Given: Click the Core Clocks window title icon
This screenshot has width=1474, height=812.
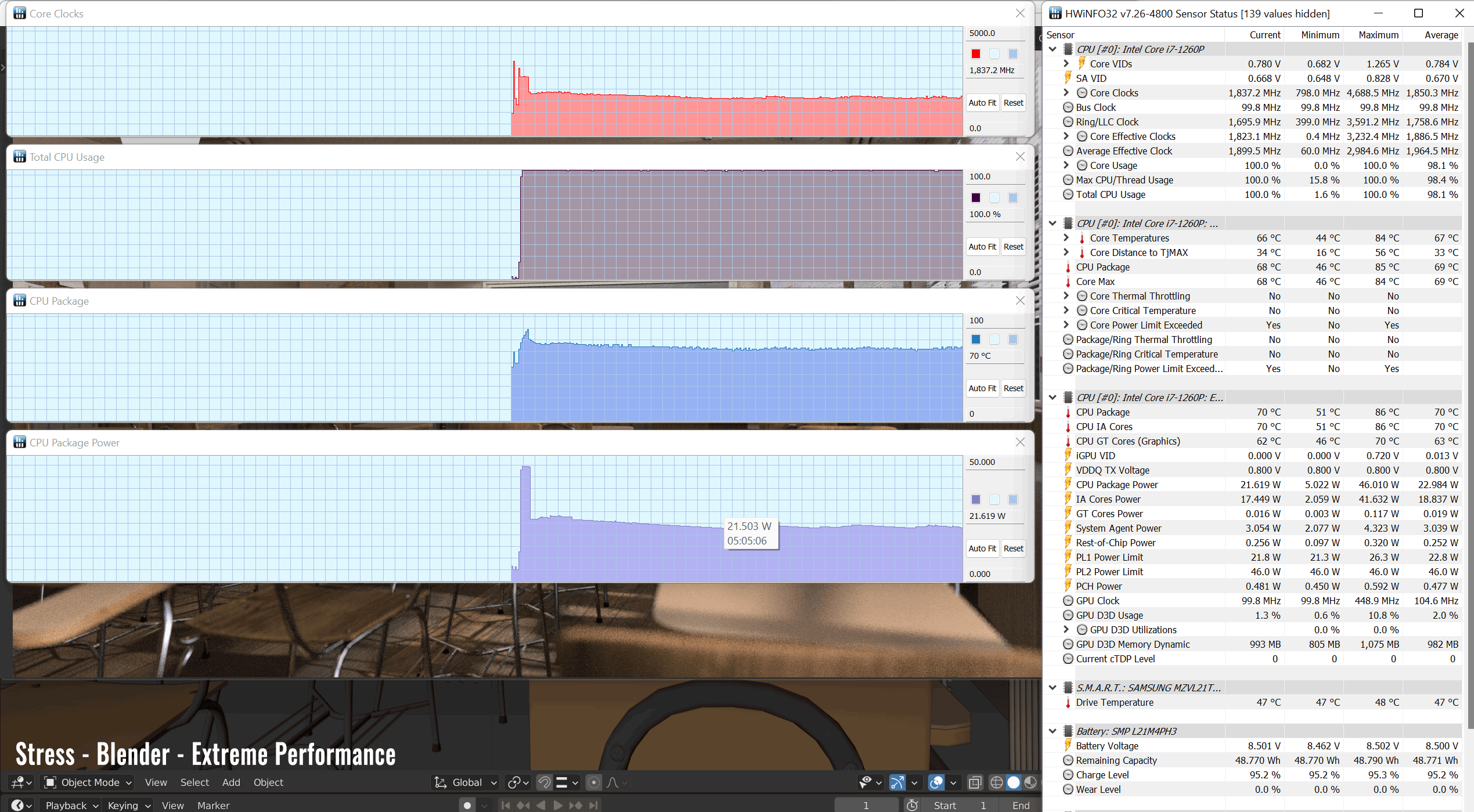Looking at the screenshot, I should click(19, 13).
